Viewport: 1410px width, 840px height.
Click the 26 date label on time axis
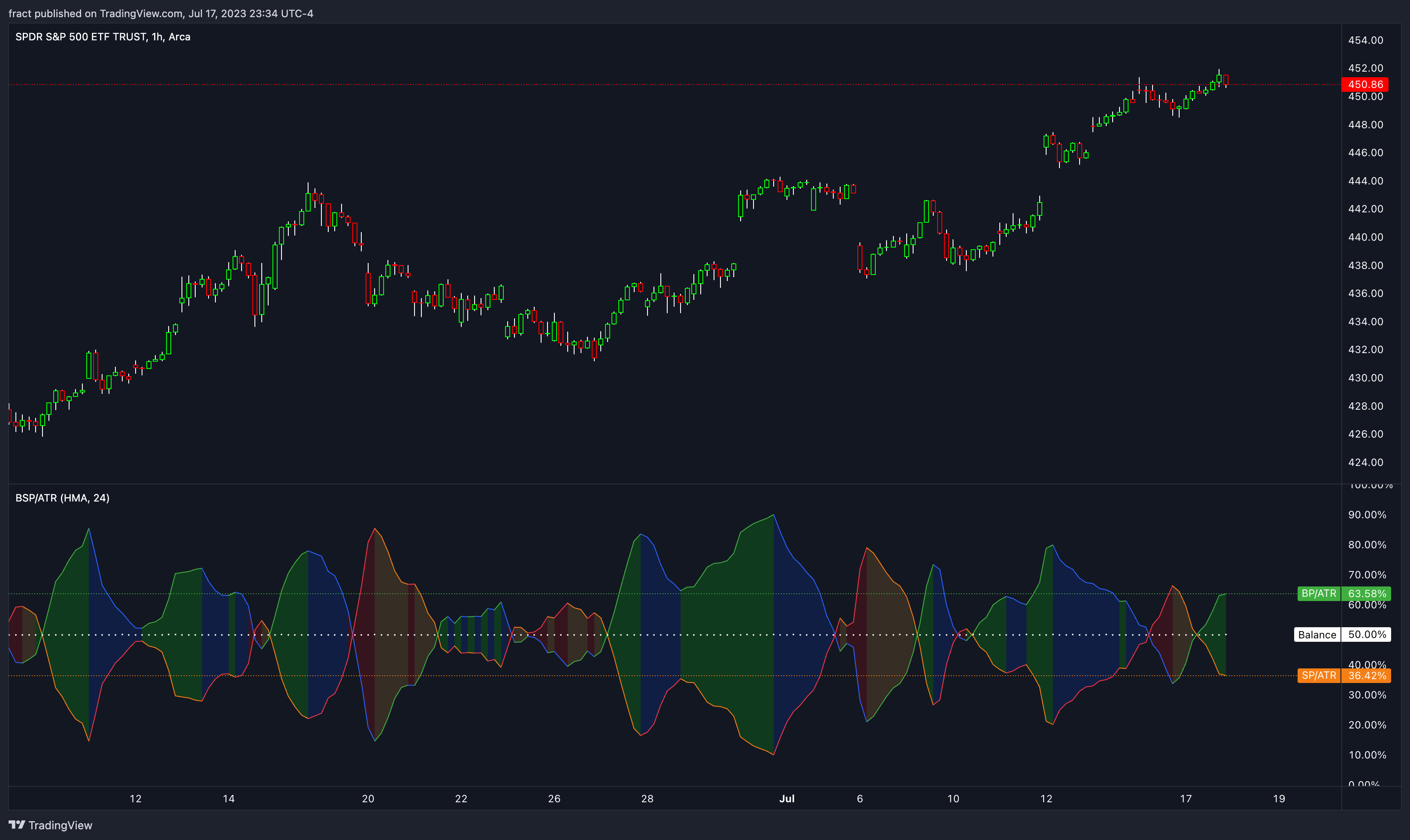tap(554, 799)
